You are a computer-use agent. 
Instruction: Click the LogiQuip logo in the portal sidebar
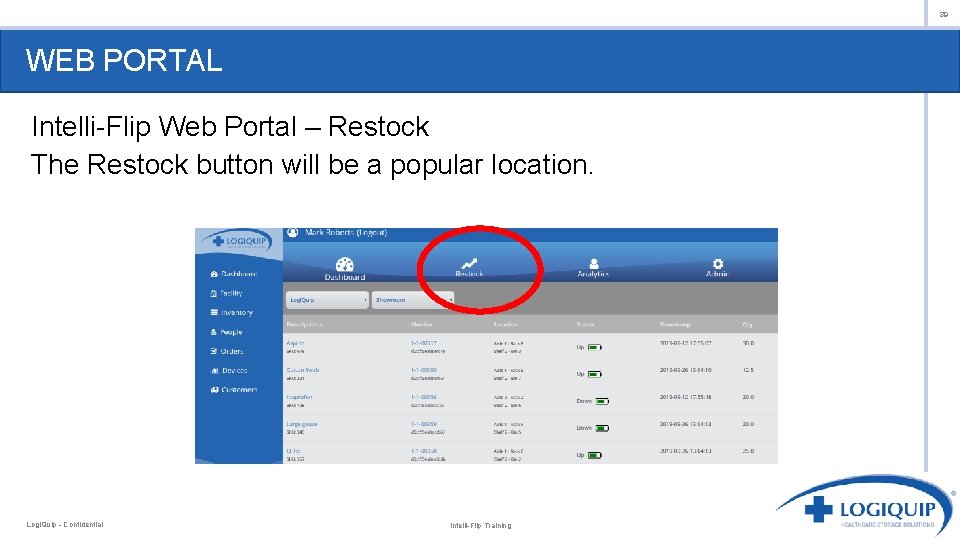(239, 241)
